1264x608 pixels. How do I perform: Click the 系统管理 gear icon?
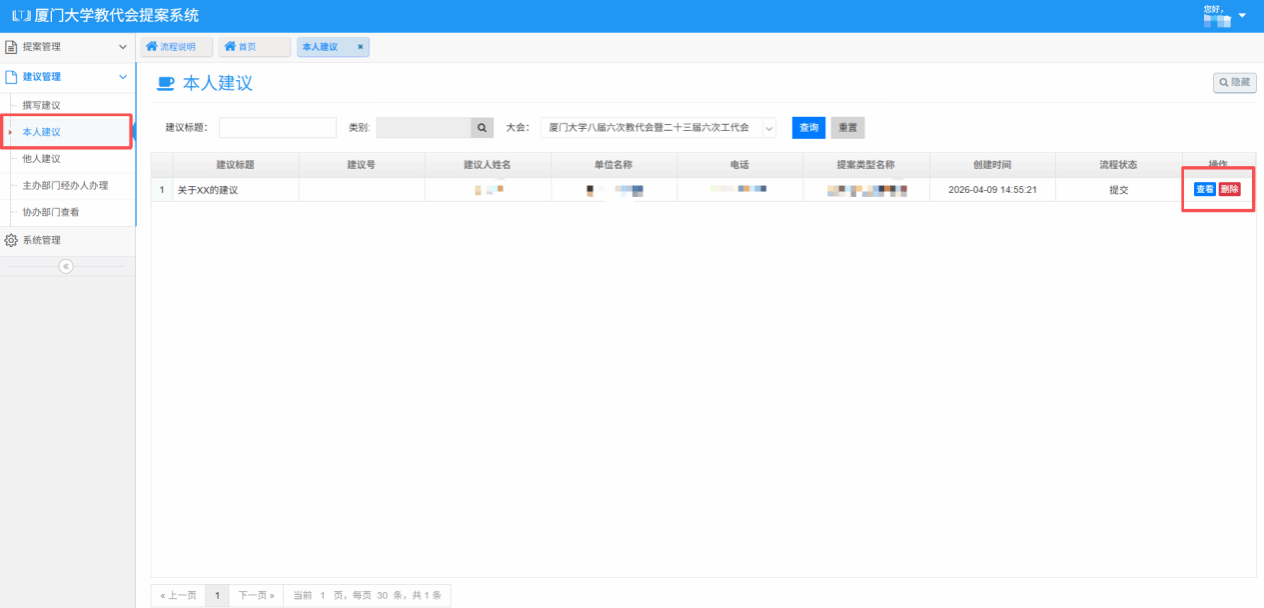coord(11,240)
